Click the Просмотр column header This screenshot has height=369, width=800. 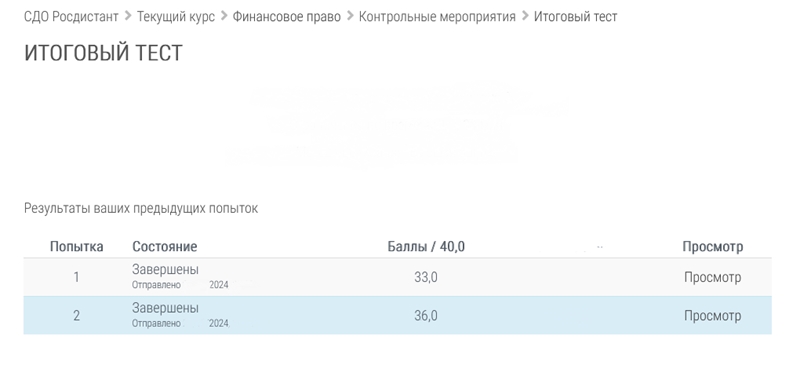712,247
